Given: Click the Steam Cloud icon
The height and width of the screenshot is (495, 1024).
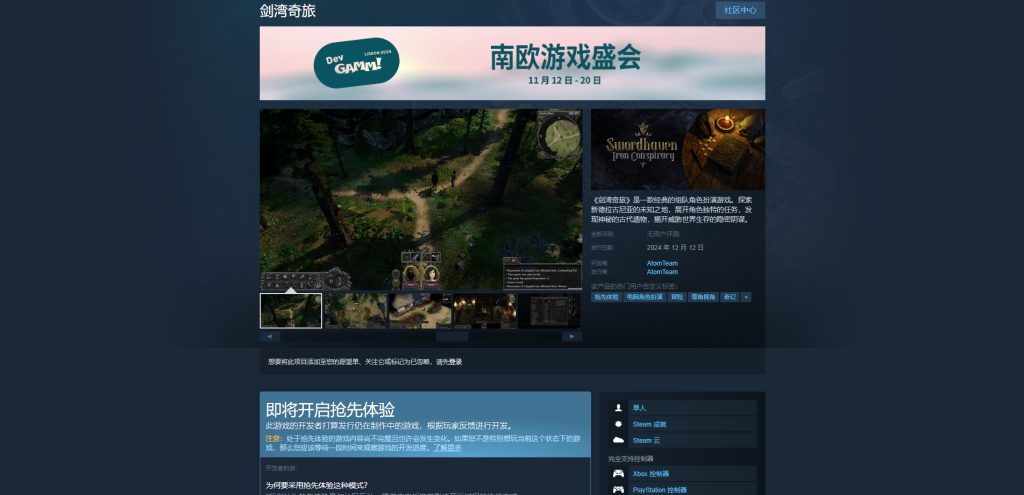Looking at the screenshot, I should 618,441.
